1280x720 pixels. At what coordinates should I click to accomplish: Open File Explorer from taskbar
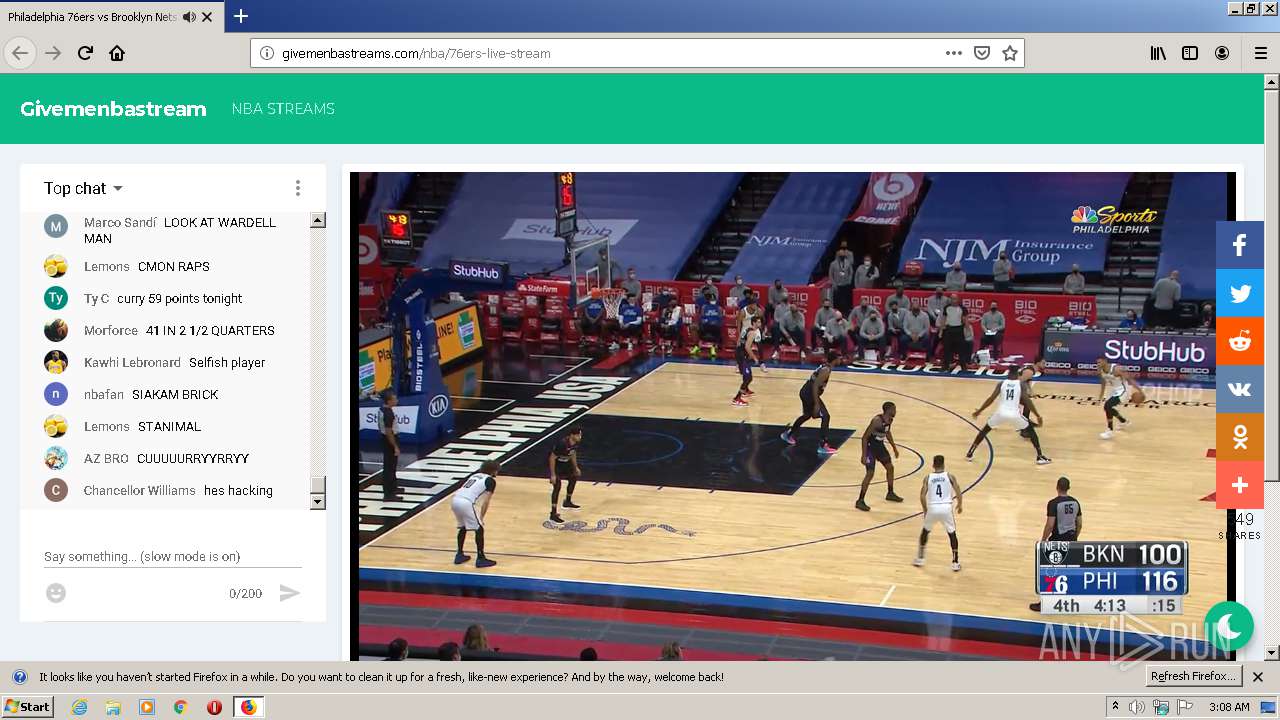[x=113, y=707]
